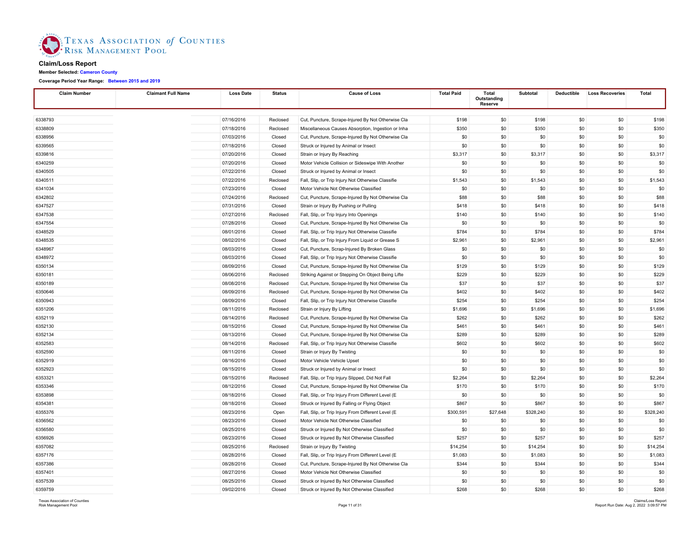
Task: Click loss date 09/02/2016
Action: pos(234,490)
